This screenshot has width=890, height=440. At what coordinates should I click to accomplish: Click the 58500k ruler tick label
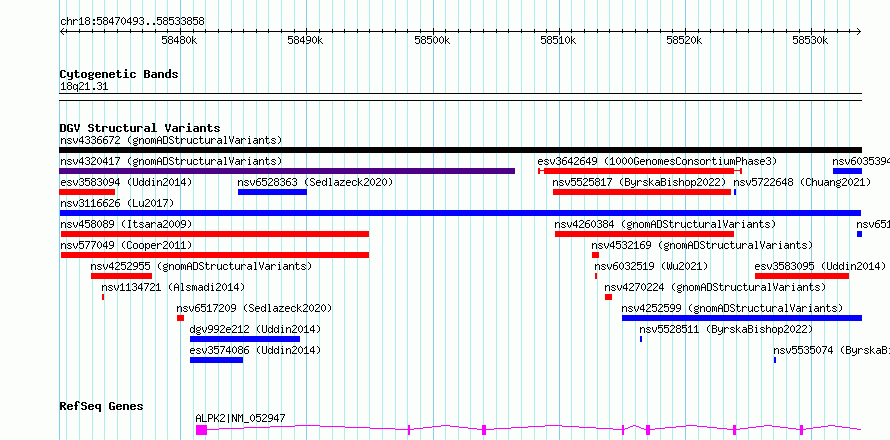tap(433, 41)
